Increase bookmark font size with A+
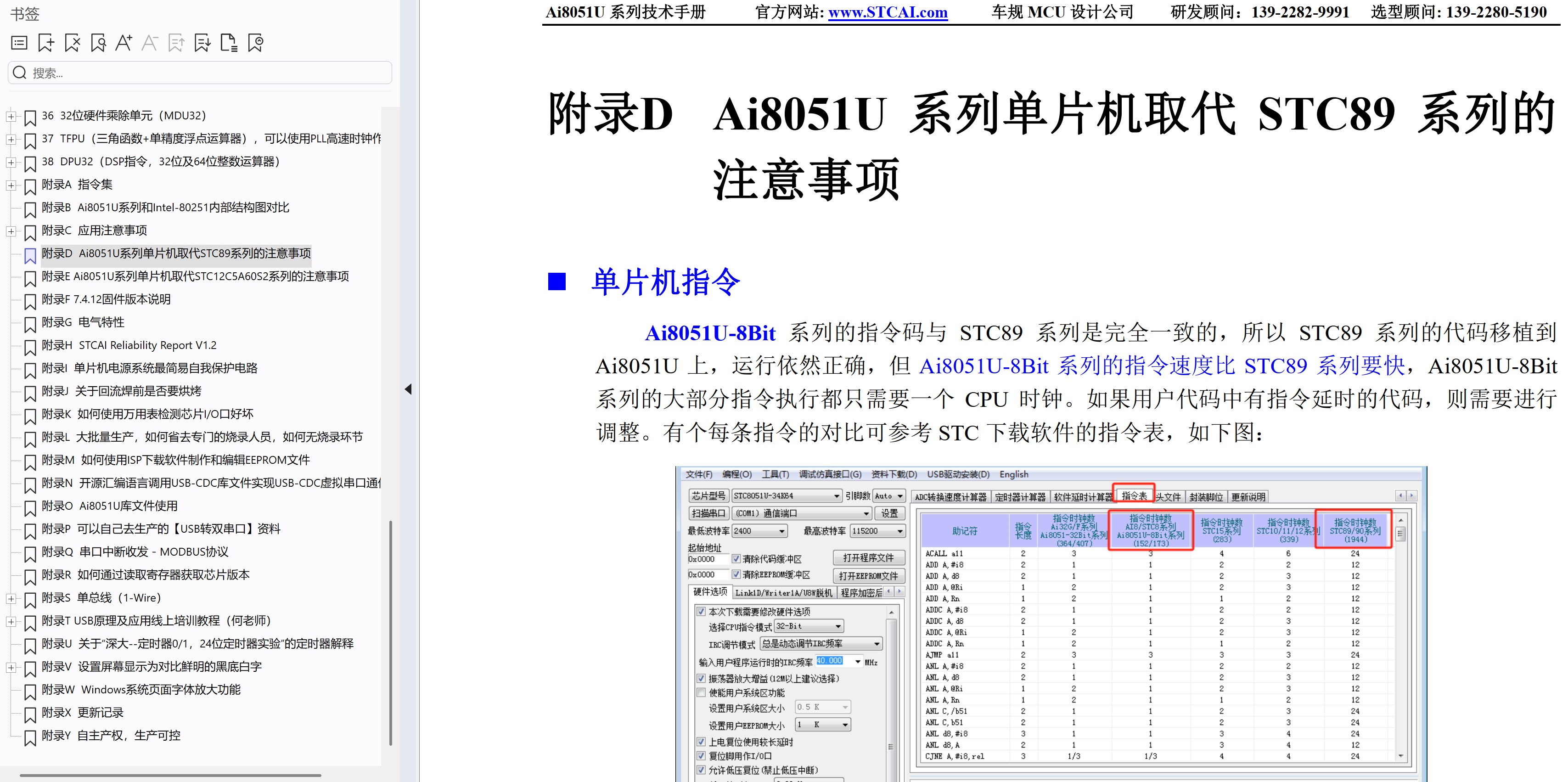Image resolution: width=1568 pixels, height=782 pixels. (x=124, y=43)
